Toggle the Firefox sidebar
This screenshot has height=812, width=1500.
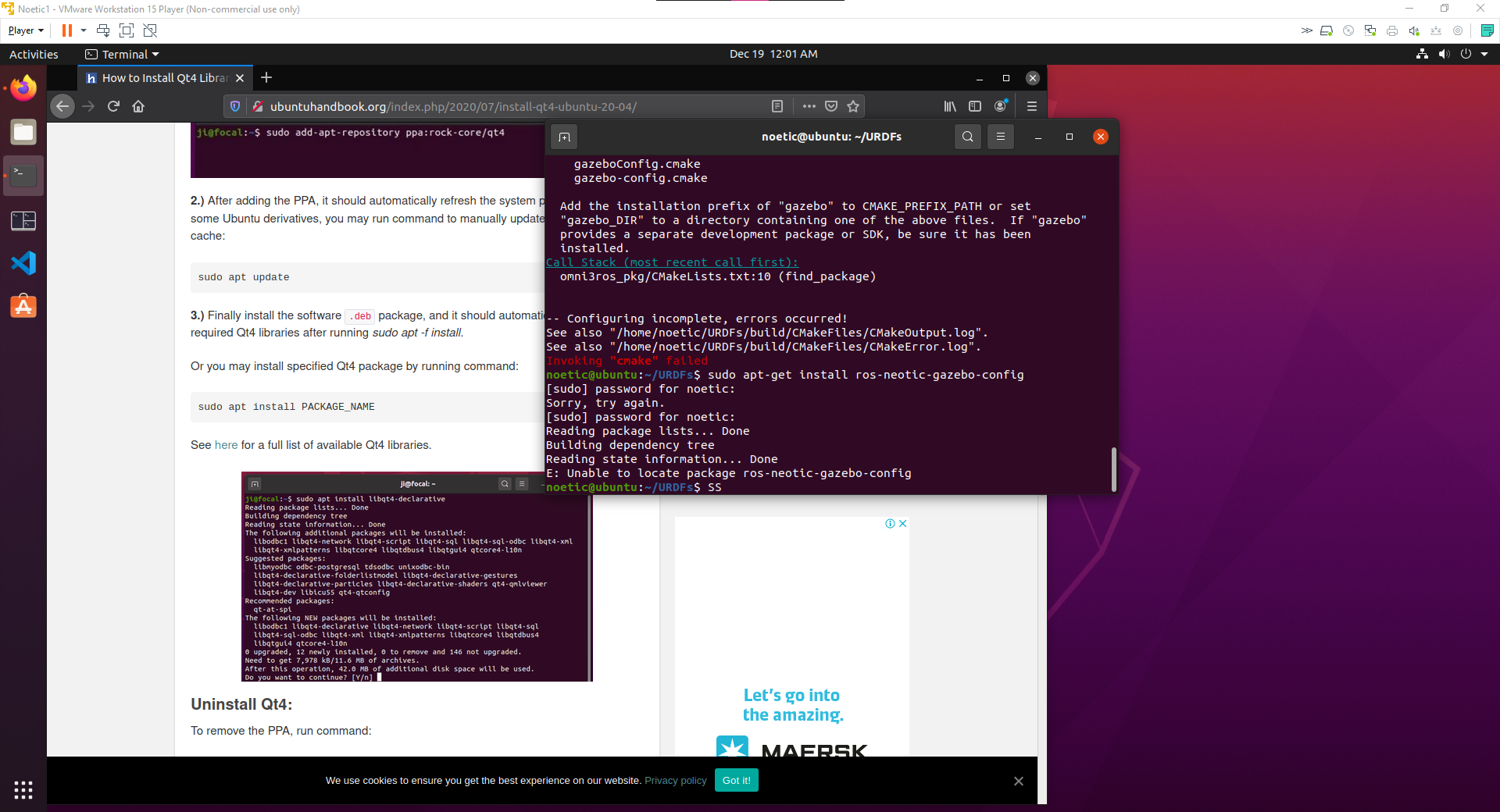pyautogui.click(x=975, y=106)
